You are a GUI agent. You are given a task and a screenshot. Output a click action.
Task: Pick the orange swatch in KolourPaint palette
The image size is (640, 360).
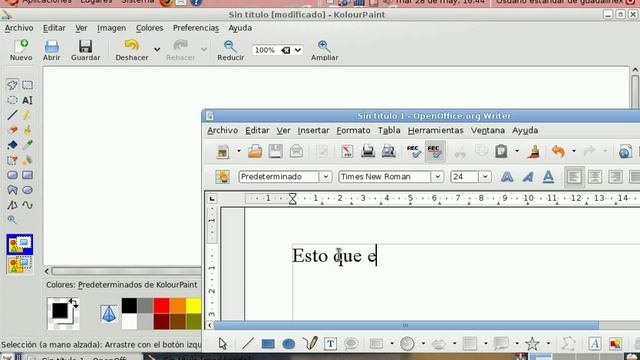[x=178, y=305]
